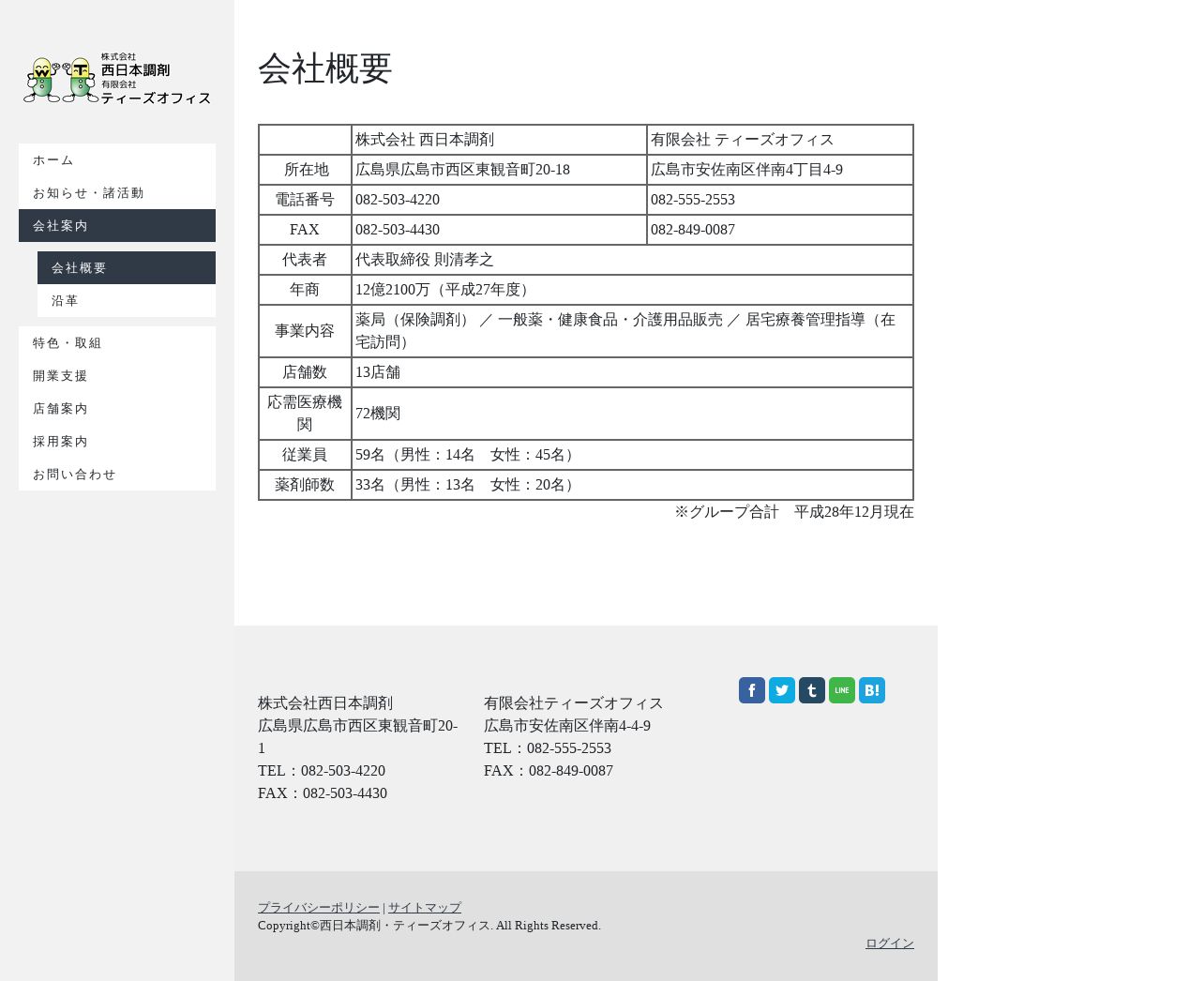The width and height of the screenshot is (1204, 981).
Task: Click the 所在地 row label
Action: coord(305,170)
